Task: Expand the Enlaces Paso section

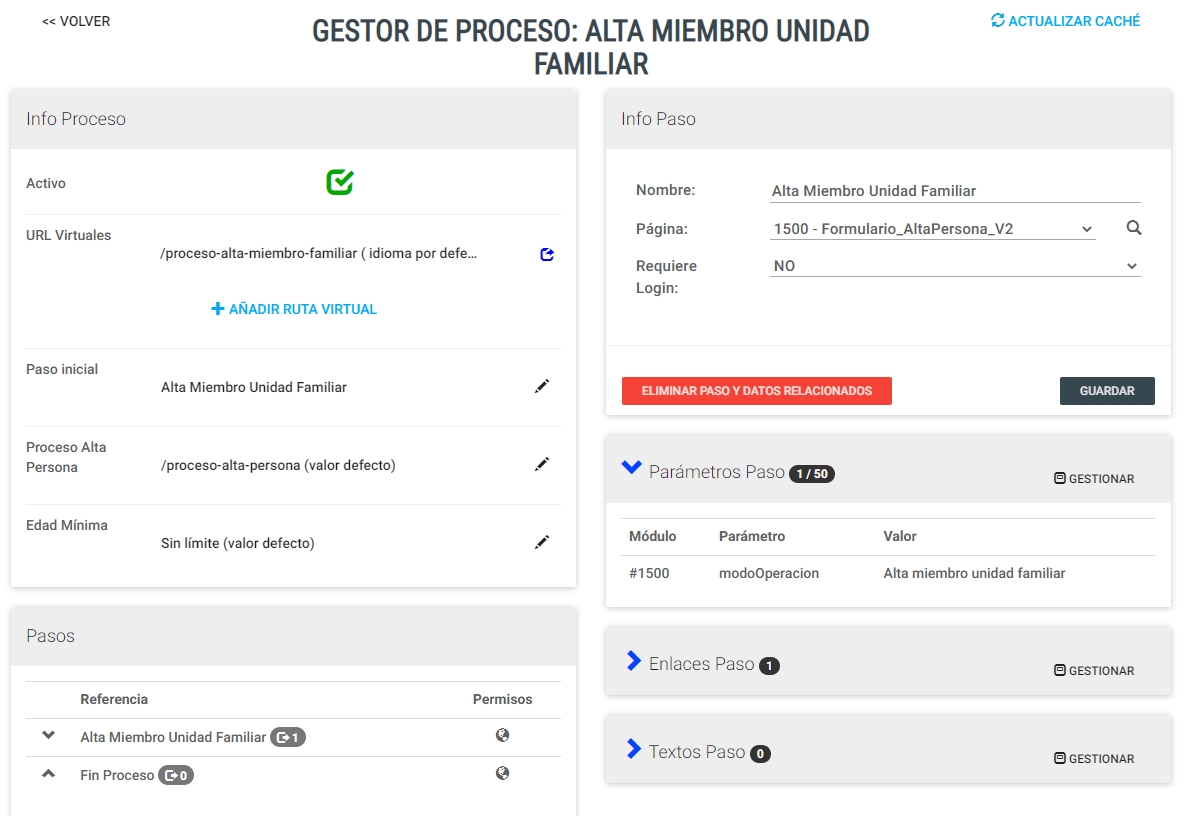Action: click(633, 661)
